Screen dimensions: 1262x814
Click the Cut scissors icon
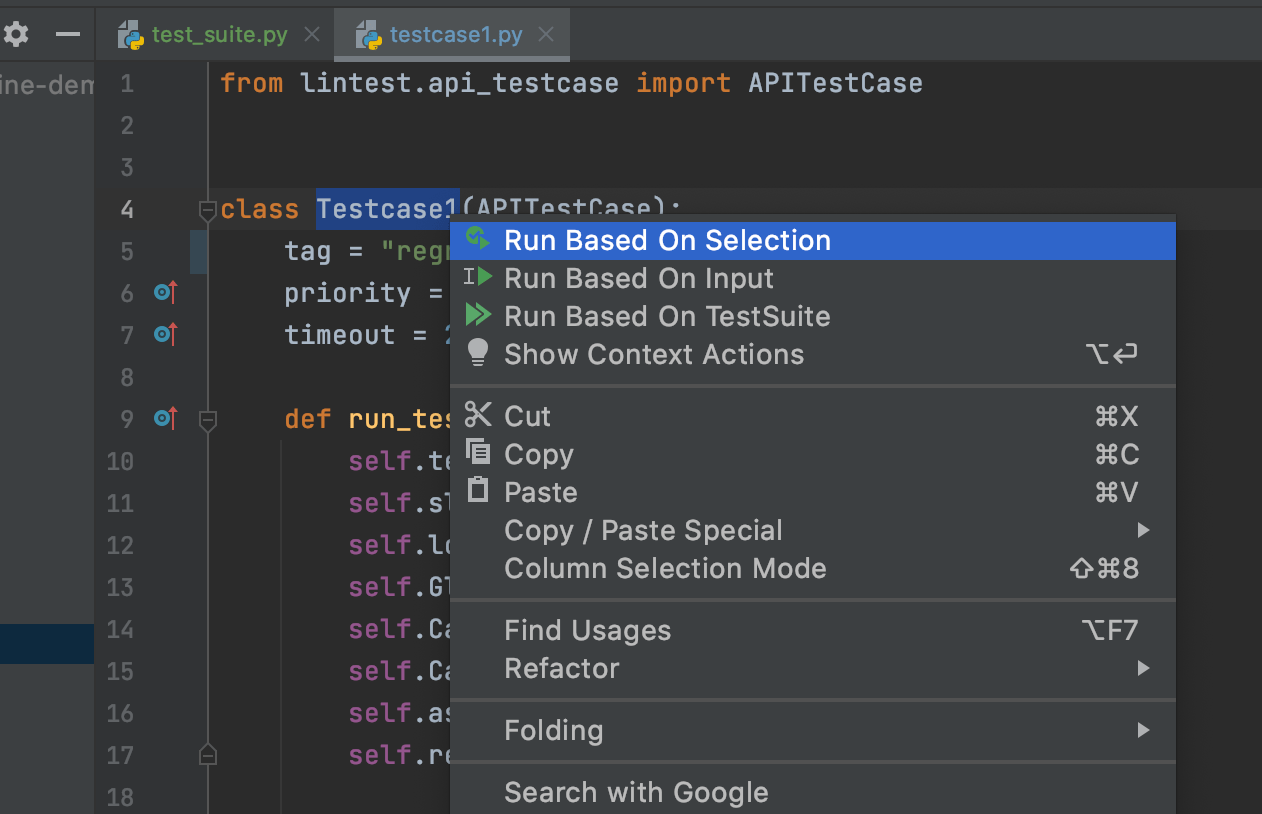(478, 415)
